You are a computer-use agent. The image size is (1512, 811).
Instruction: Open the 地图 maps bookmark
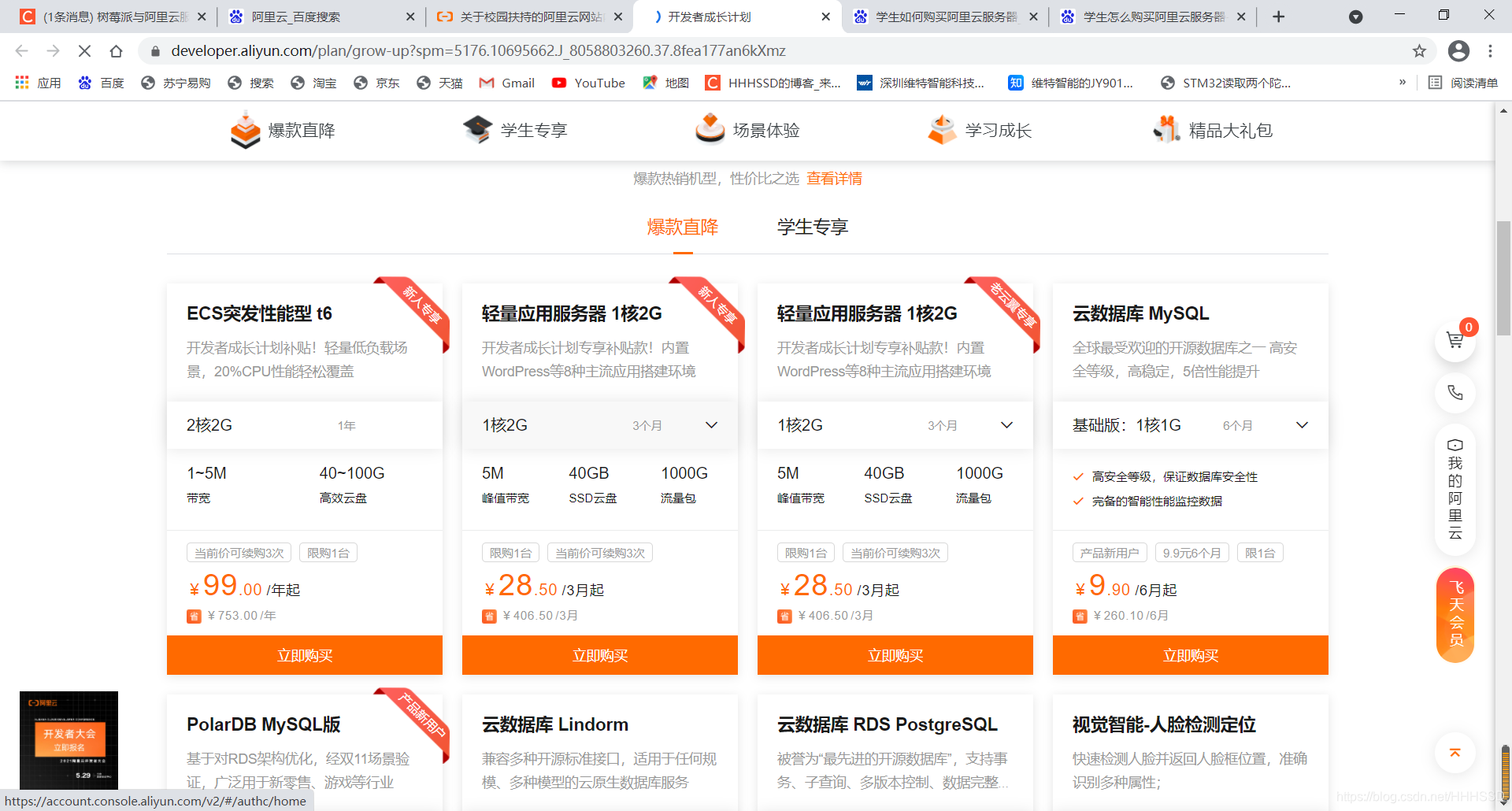tap(666, 83)
